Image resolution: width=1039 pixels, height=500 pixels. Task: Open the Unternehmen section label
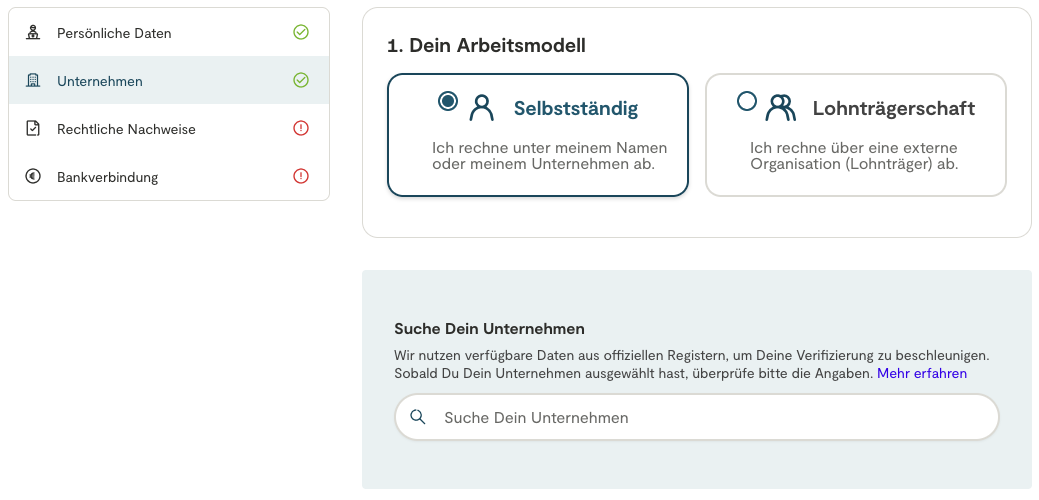tap(100, 81)
